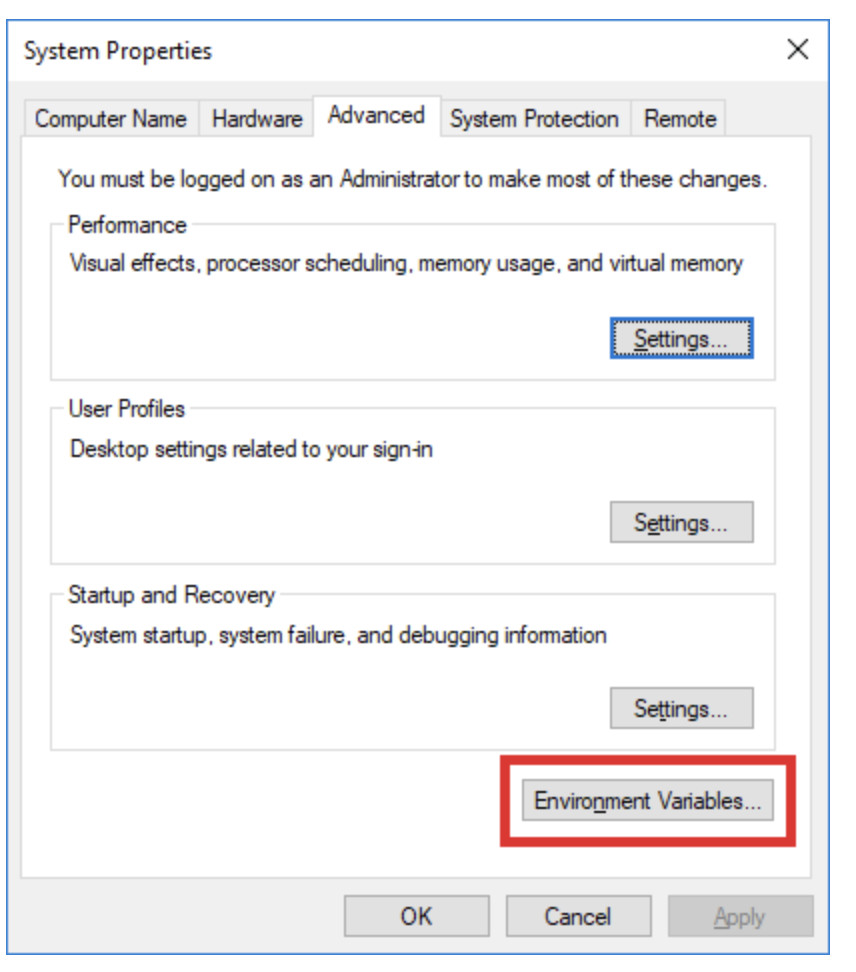Switch to the Remote tab
The height and width of the screenshot is (972, 856).
coord(679,118)
